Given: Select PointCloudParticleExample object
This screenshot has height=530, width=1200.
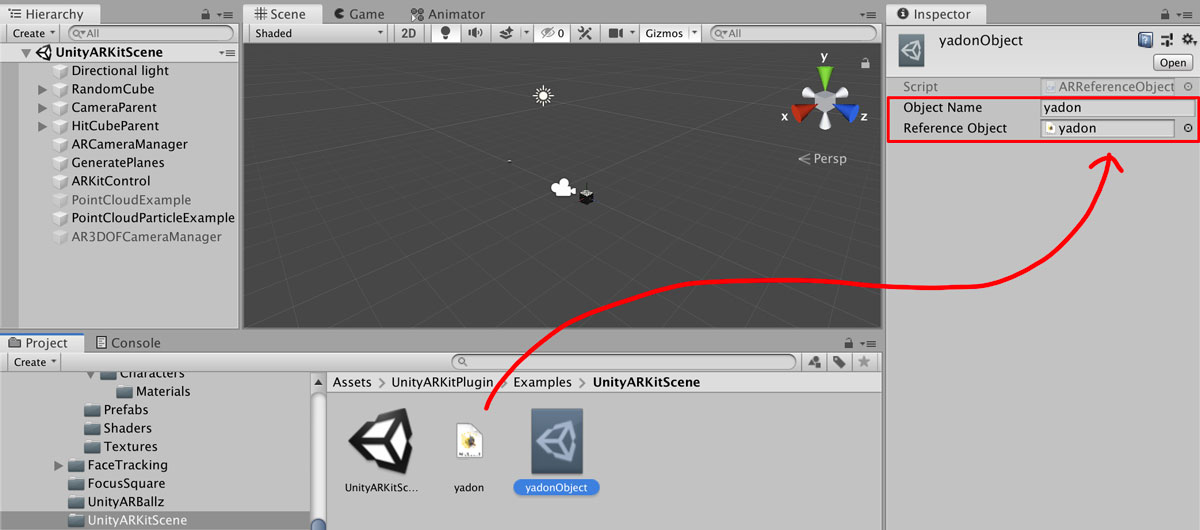Looking at the screenshot, I should (x=153, y=218).
